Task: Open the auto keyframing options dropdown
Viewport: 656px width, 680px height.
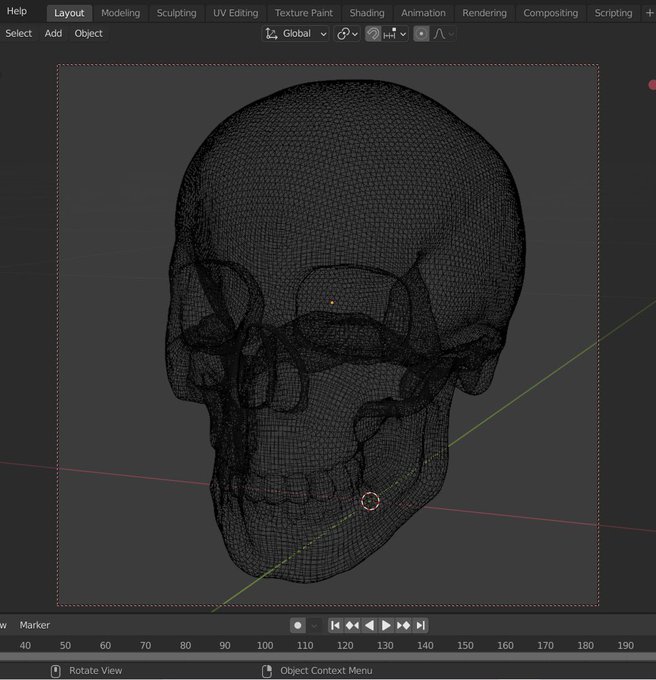Action: (x=314, y=625)
